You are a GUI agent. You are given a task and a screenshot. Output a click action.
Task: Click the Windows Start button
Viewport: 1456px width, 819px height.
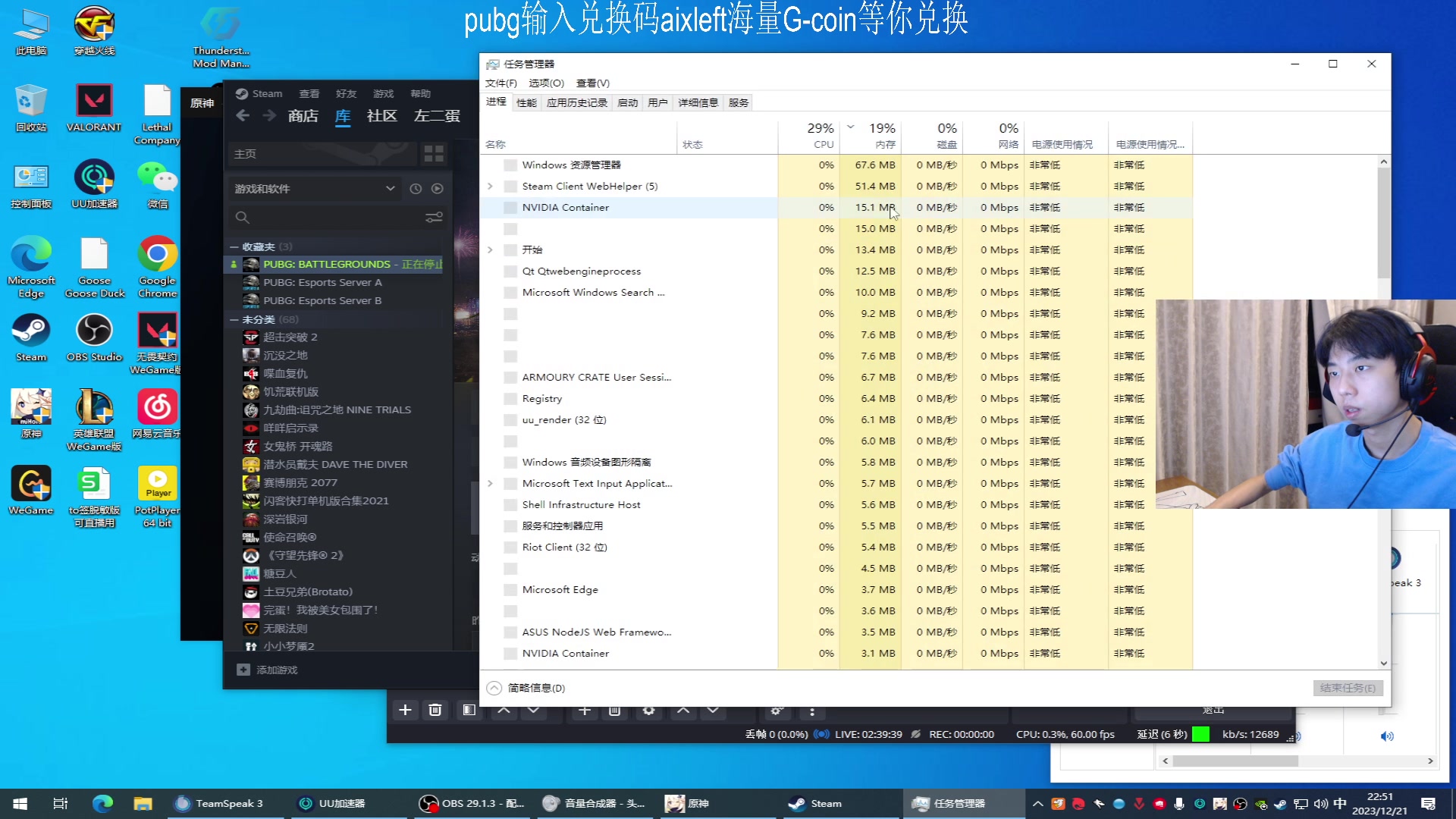coord(20,804)
